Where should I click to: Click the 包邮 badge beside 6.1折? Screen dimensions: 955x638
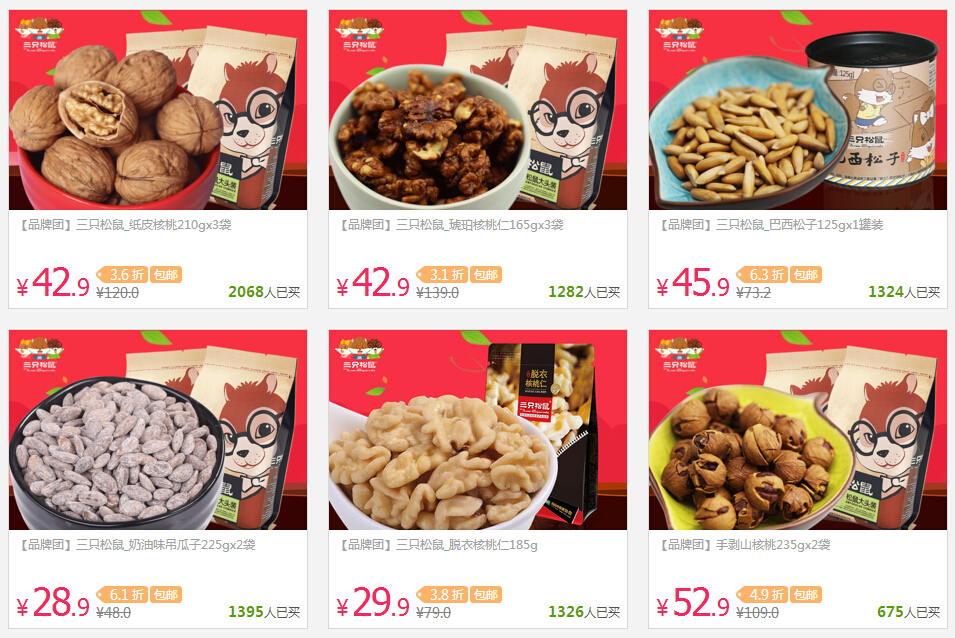pos(166,595)
